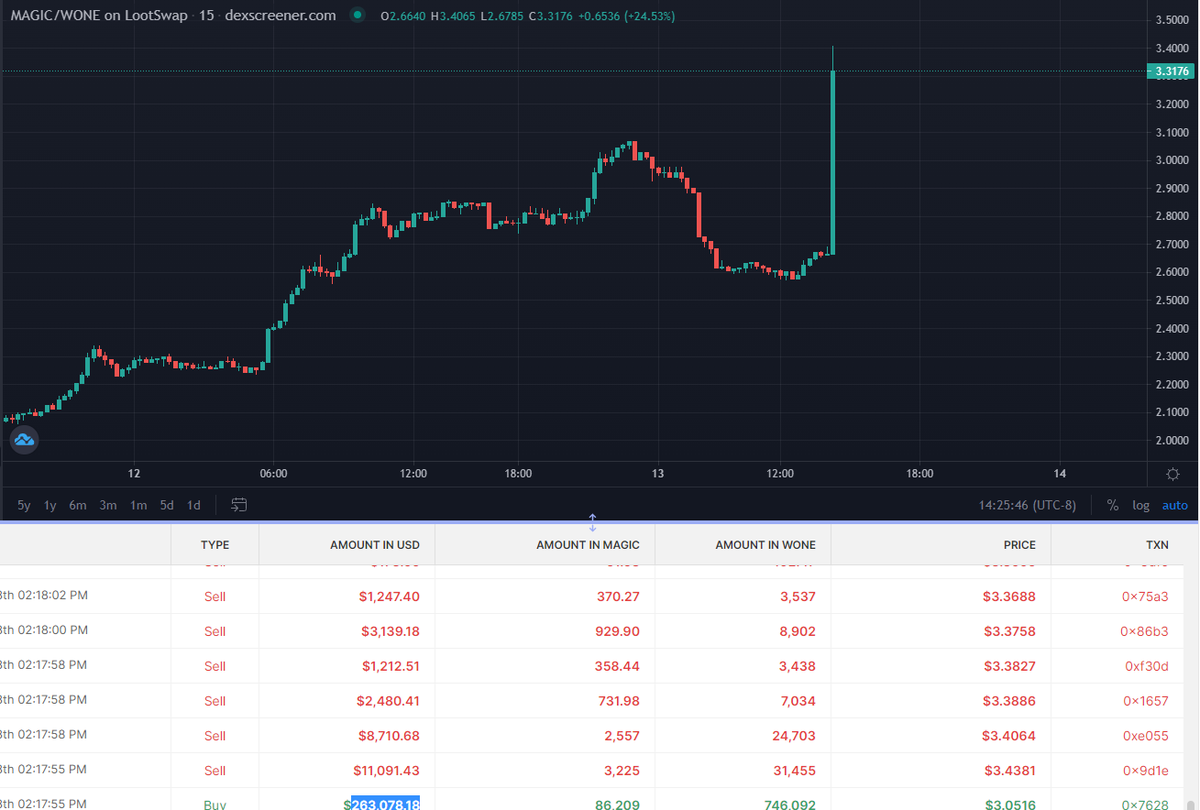
Task: Set chart range to 1d
Action: tap(194, 505)
